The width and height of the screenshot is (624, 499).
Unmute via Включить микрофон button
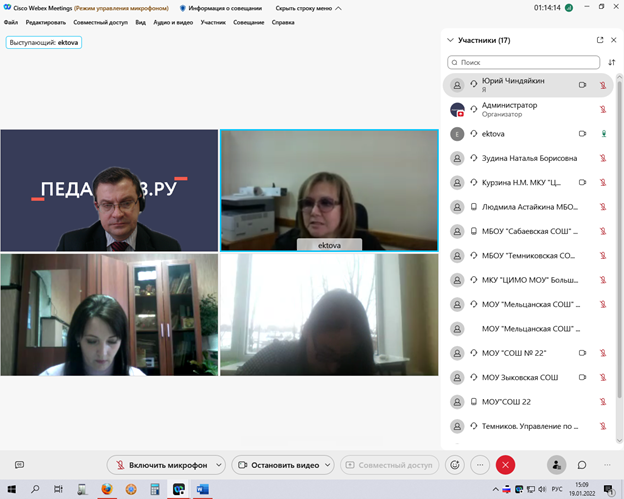tap(160, 465)
